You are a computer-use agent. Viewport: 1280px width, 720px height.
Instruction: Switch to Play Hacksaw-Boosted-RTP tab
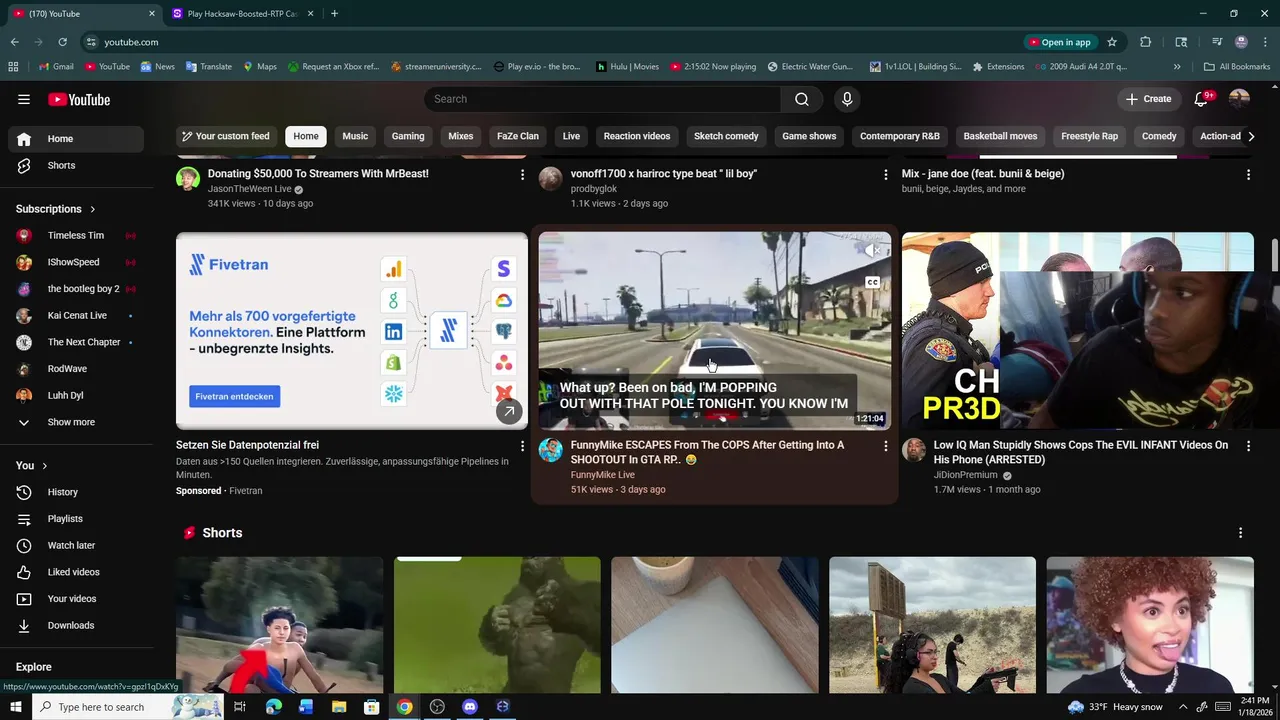(242, 14)
